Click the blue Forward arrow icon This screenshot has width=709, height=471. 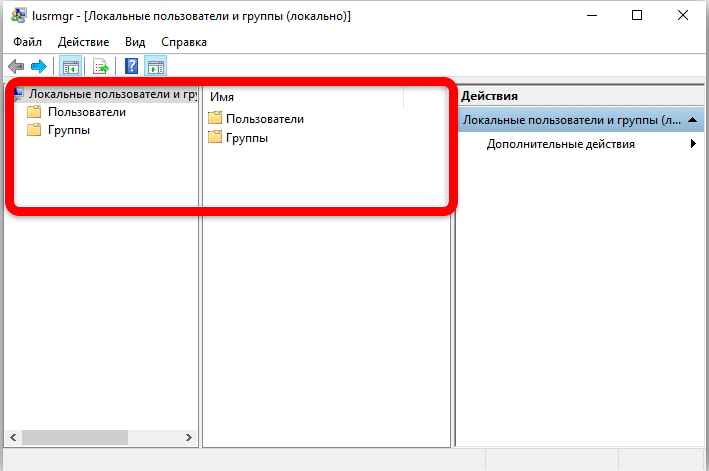click(x=39, y=66)
